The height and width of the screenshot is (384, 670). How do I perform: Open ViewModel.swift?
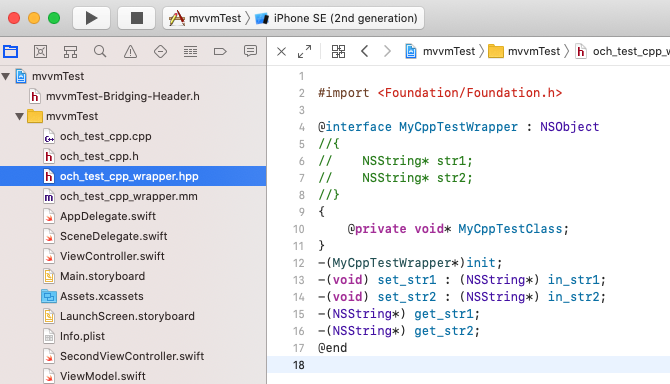[x=133, y=376]
